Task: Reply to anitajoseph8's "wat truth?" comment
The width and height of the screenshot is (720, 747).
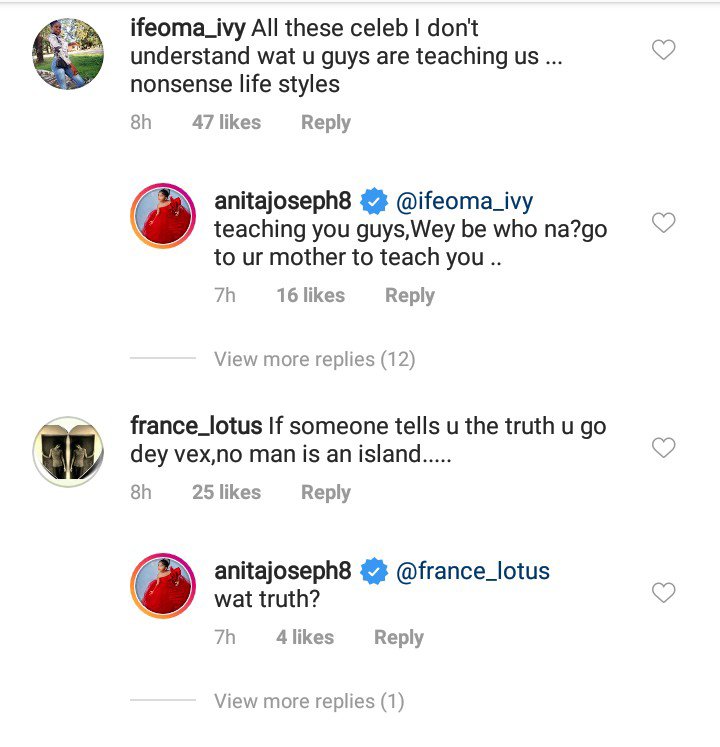Action: [399, 638]
